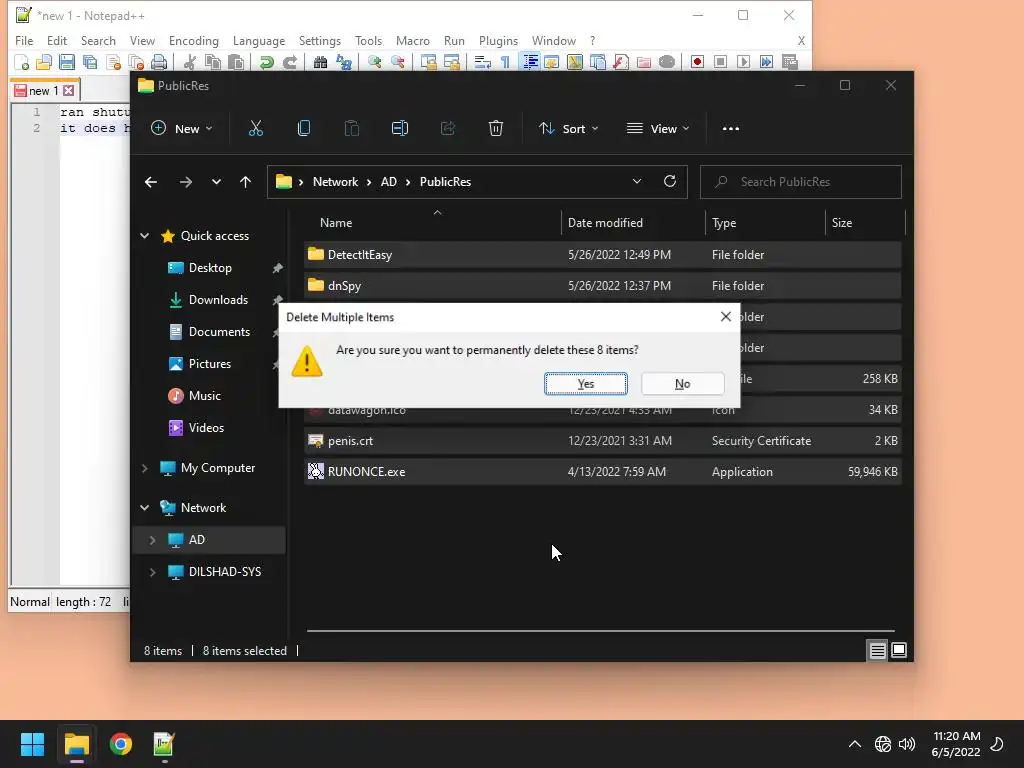Open the Encoding menu in Notepad++

click(x=193, y=40)
